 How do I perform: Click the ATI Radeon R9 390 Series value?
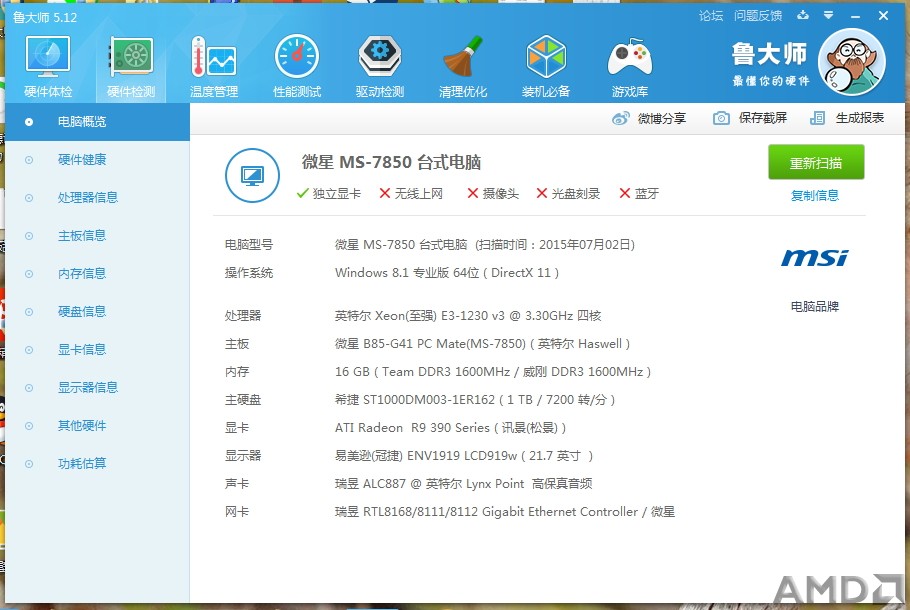pos(450,428)
